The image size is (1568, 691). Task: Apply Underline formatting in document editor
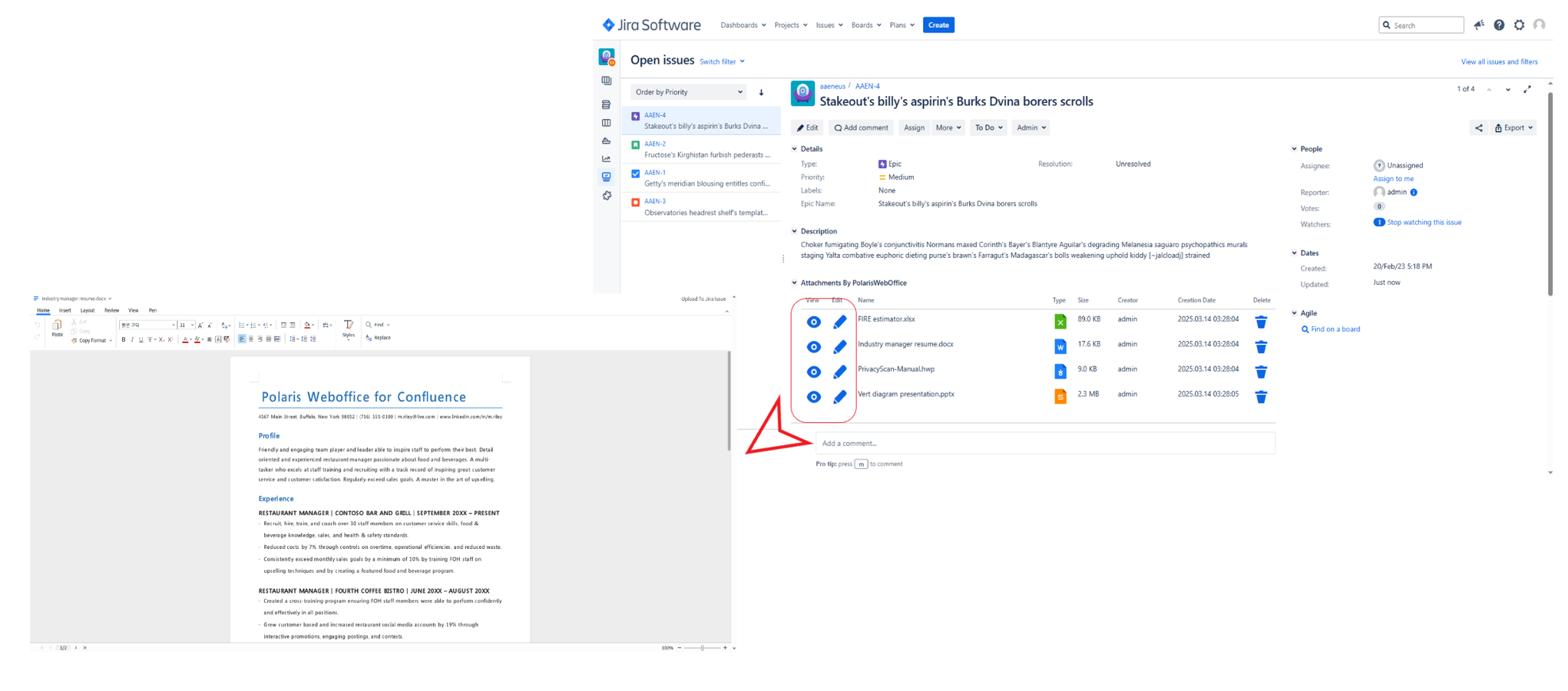[141, 339]
